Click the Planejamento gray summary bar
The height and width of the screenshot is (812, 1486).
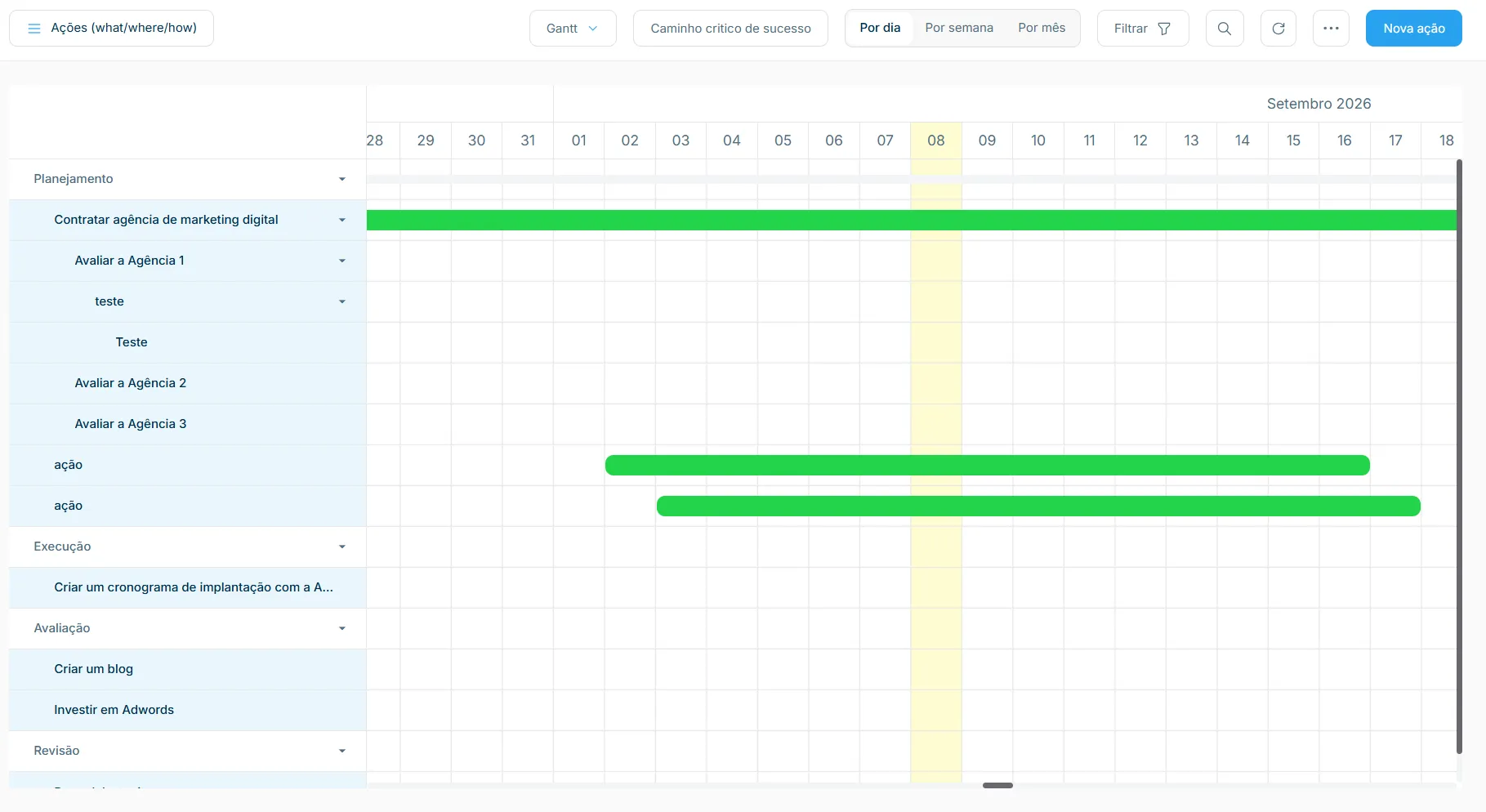(x=912, y=179)
